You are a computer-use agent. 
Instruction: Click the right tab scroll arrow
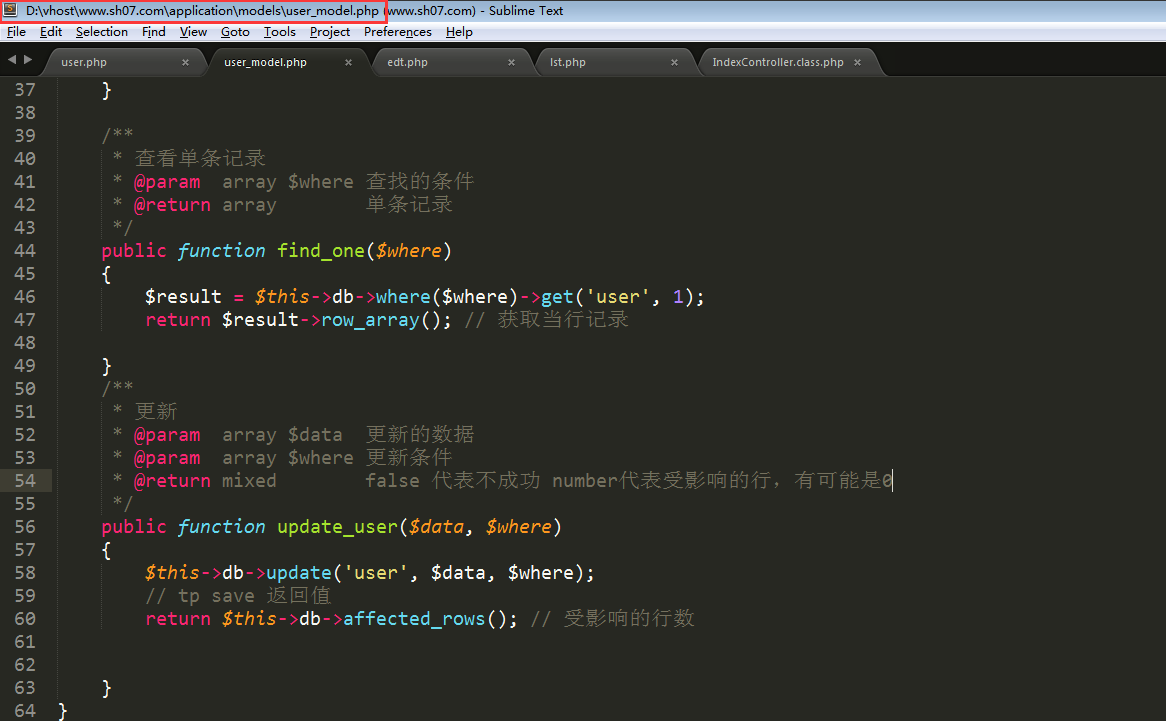(x=26, y=60)
